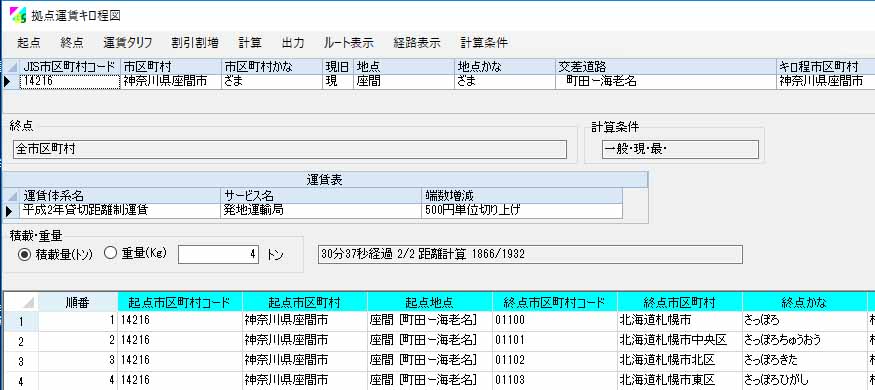Click the 終点かな column header
875x390 pixels.
tap(805, 302)
